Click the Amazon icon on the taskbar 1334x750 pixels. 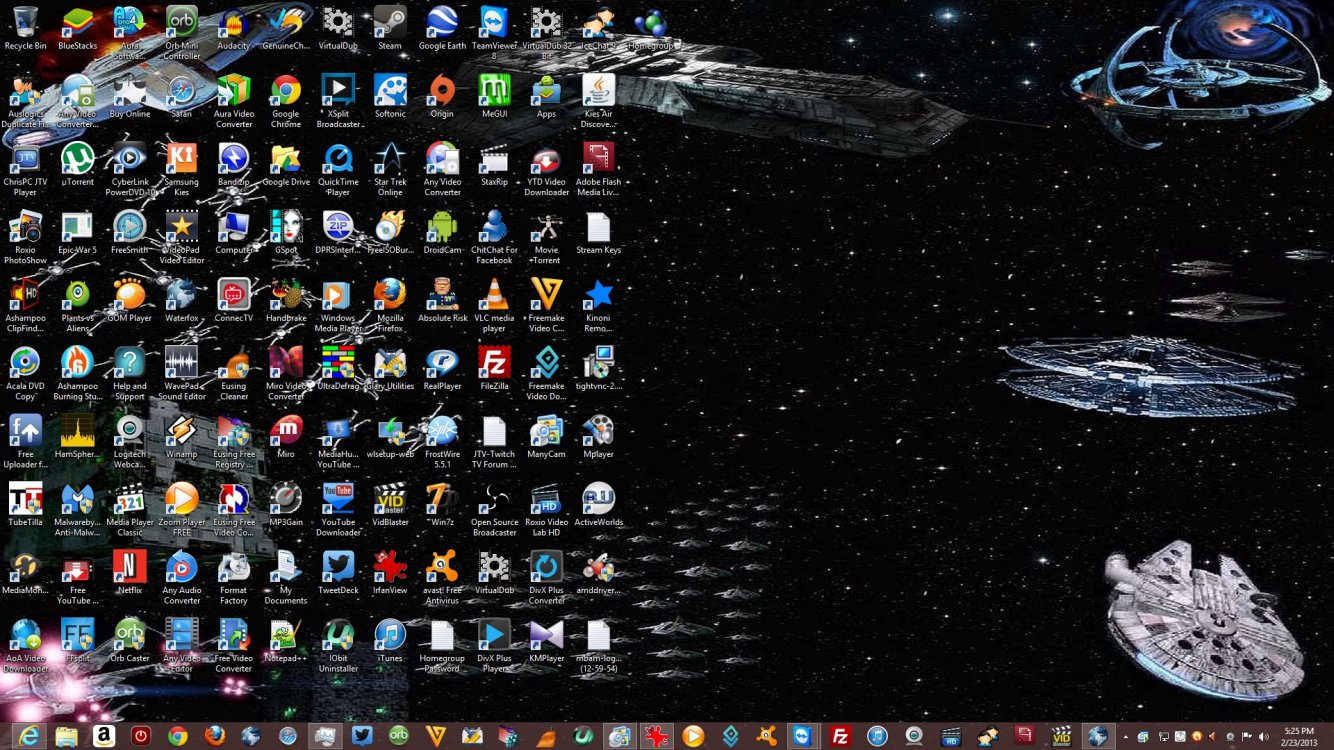pyautogui.click(x=103, y=736)
